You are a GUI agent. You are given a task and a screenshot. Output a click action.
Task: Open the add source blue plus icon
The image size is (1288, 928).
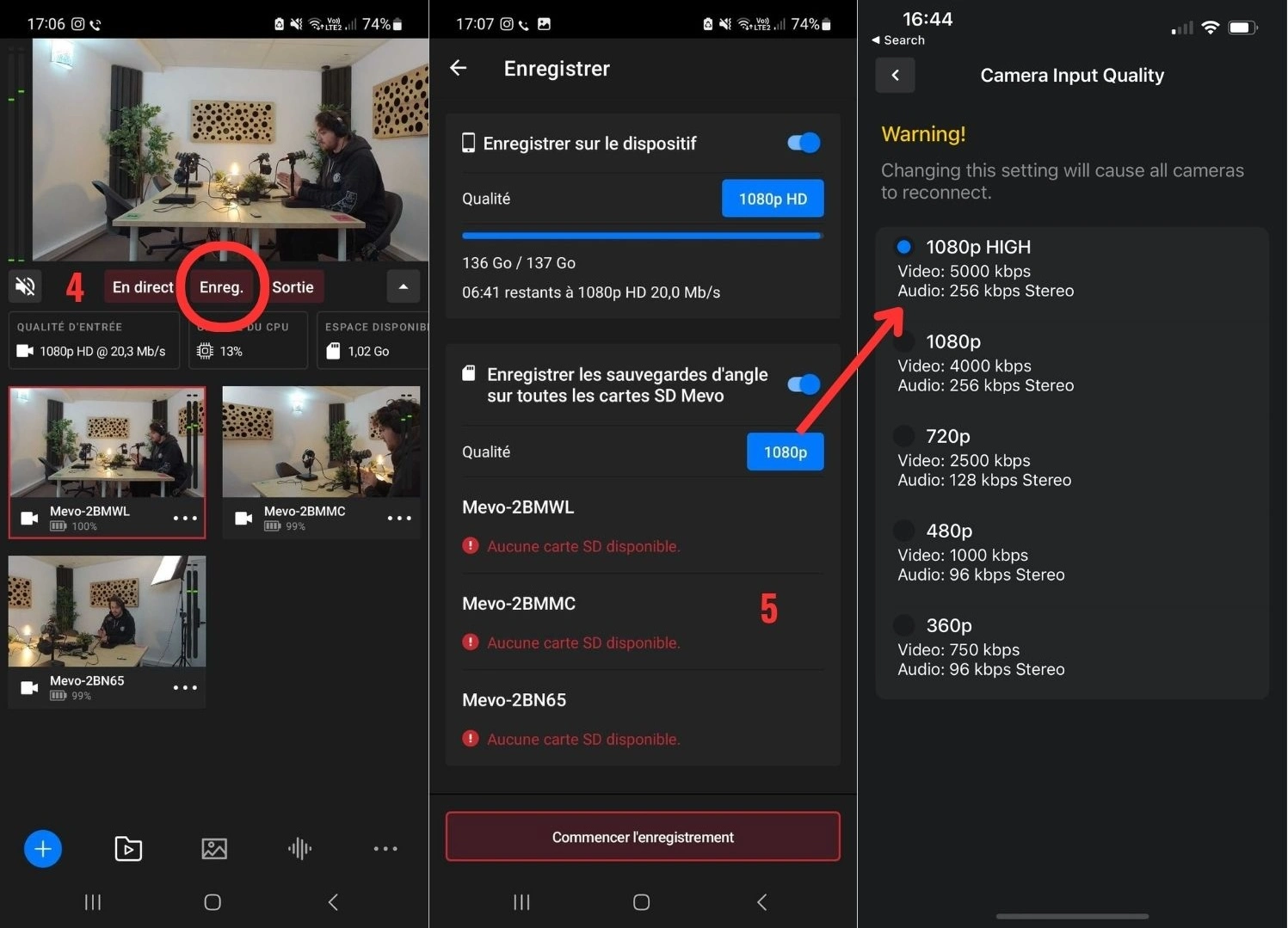43,849
